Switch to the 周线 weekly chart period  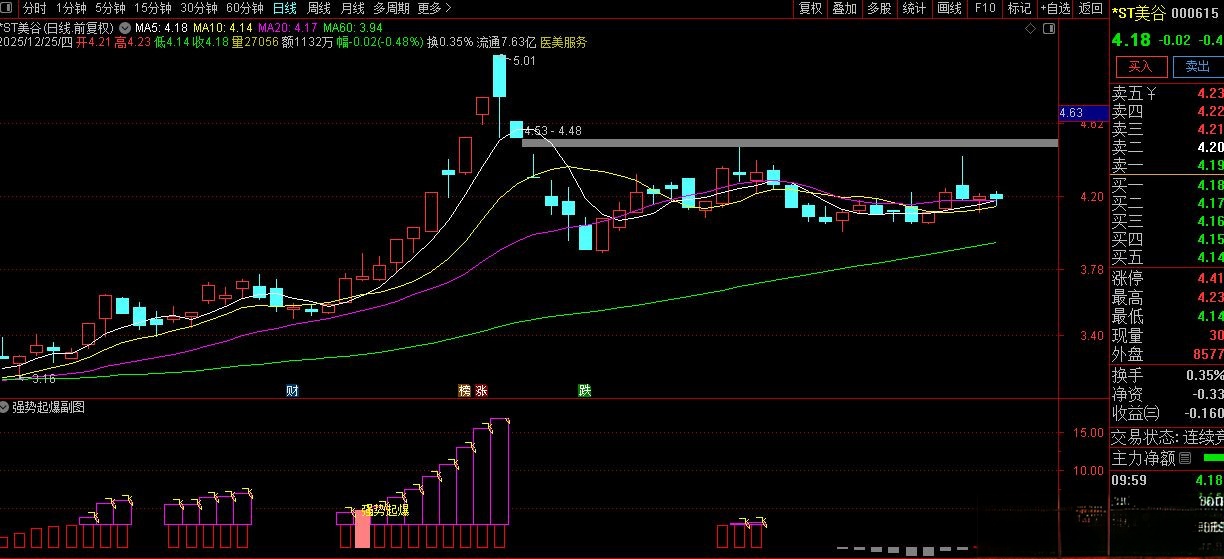point(318,8)
